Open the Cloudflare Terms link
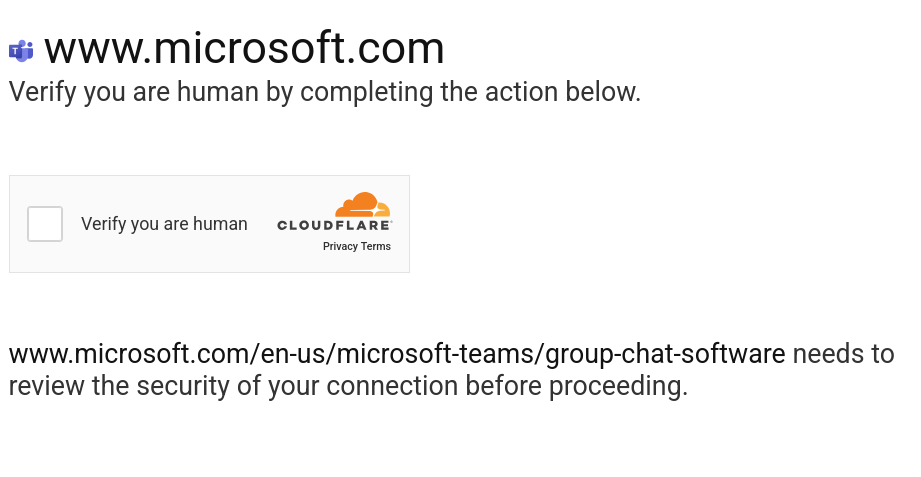Image resolution: width=921 pixels, height=477 pixels. click(376, 246)
